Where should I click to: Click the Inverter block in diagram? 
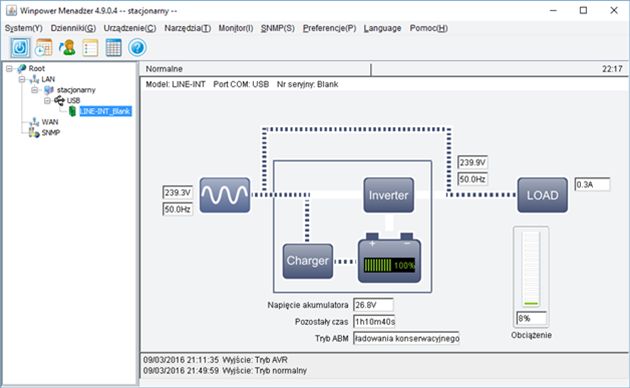(389, 195)
